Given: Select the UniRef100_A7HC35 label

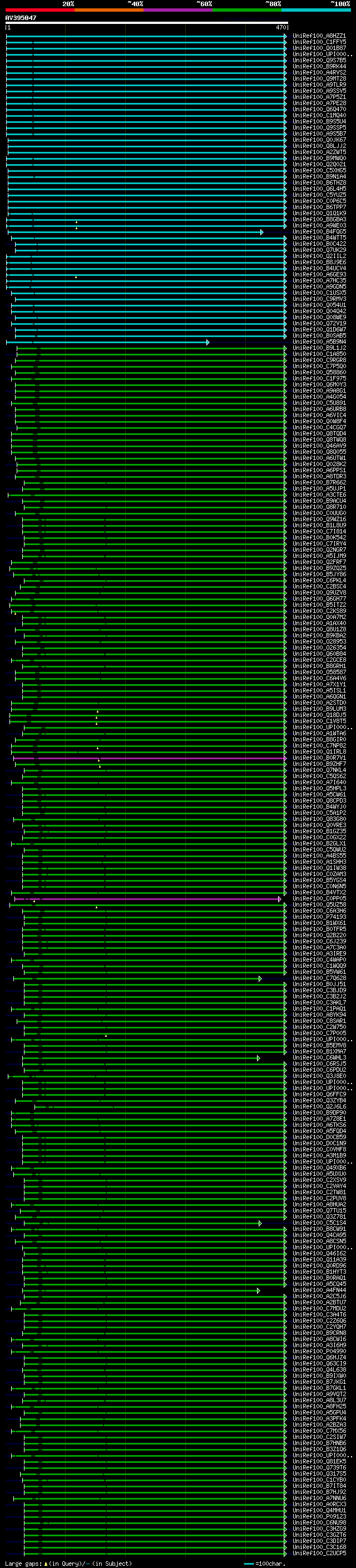Looking at the screenshot, I should (319, 280).
